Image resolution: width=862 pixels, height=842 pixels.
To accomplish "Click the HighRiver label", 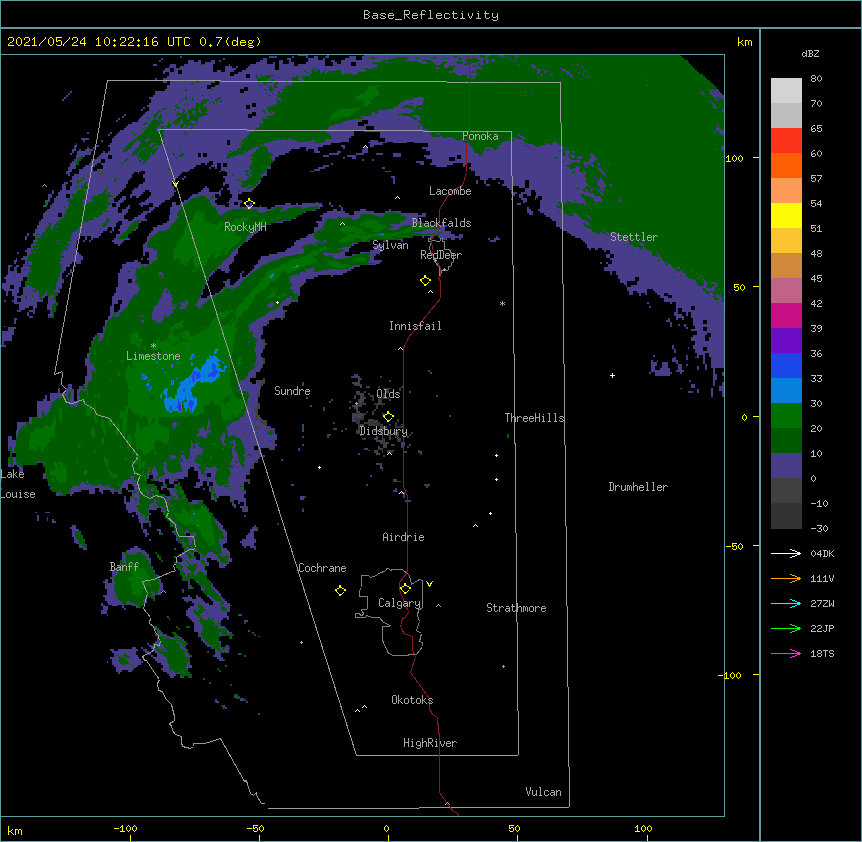I will point(430,743).
